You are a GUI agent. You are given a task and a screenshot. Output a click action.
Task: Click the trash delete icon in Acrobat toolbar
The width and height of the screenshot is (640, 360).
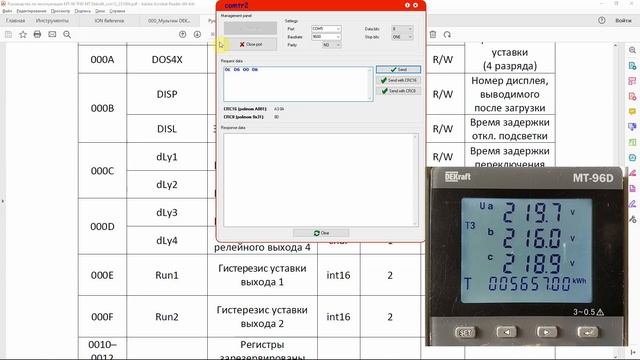(433, 35)
